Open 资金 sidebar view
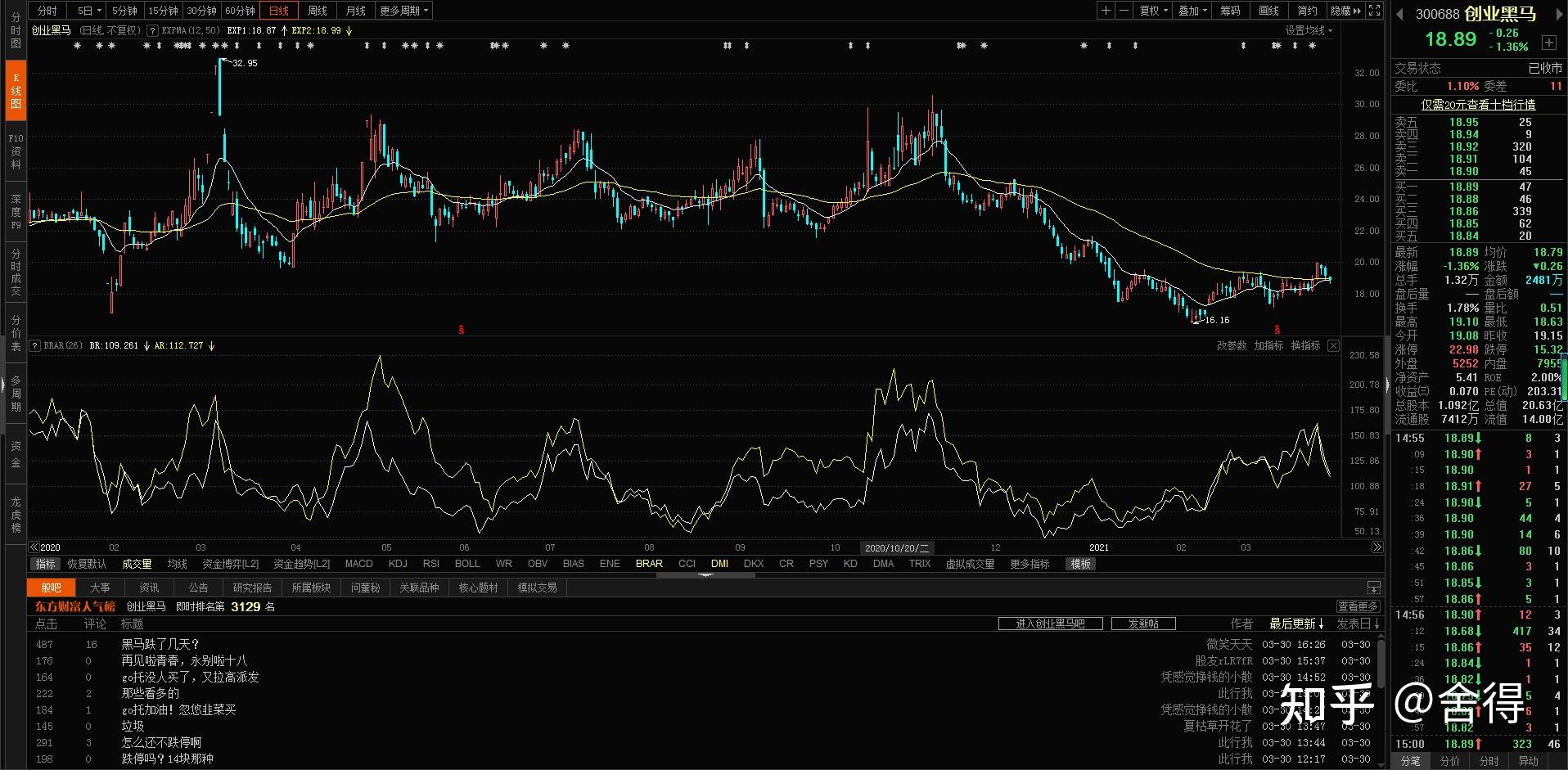1568x770 pixels. click(16, 454)
